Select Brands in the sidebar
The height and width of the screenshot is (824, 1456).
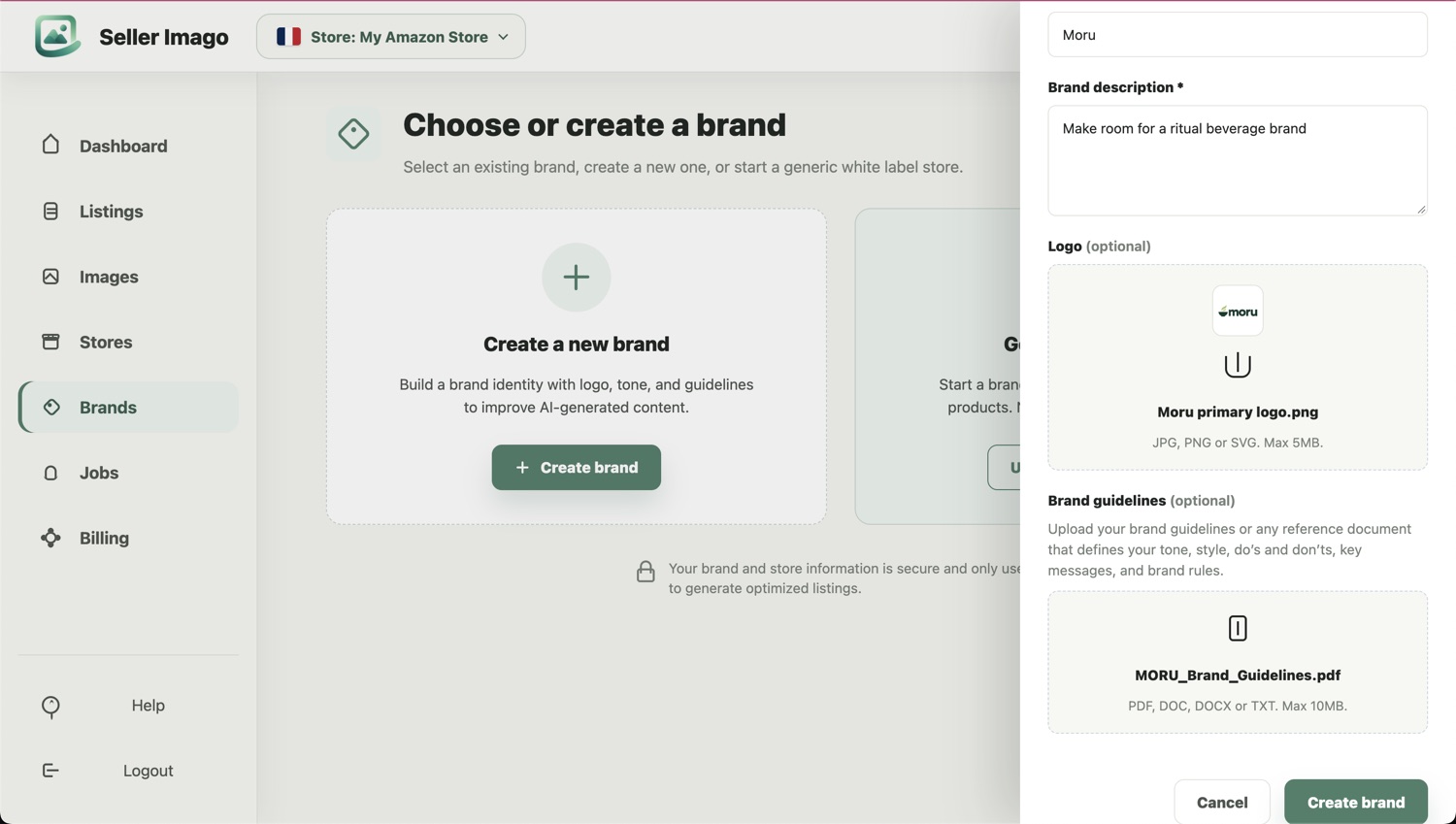[x=129, y=408]
